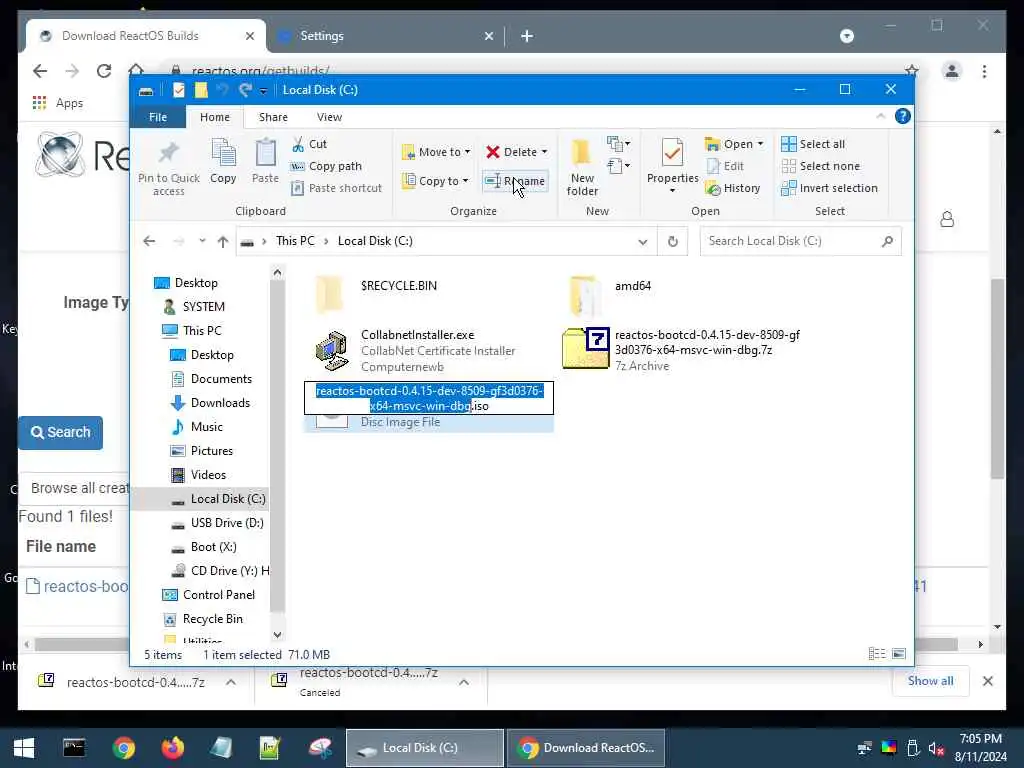Open Recent locations dropdown arrow

202,241
